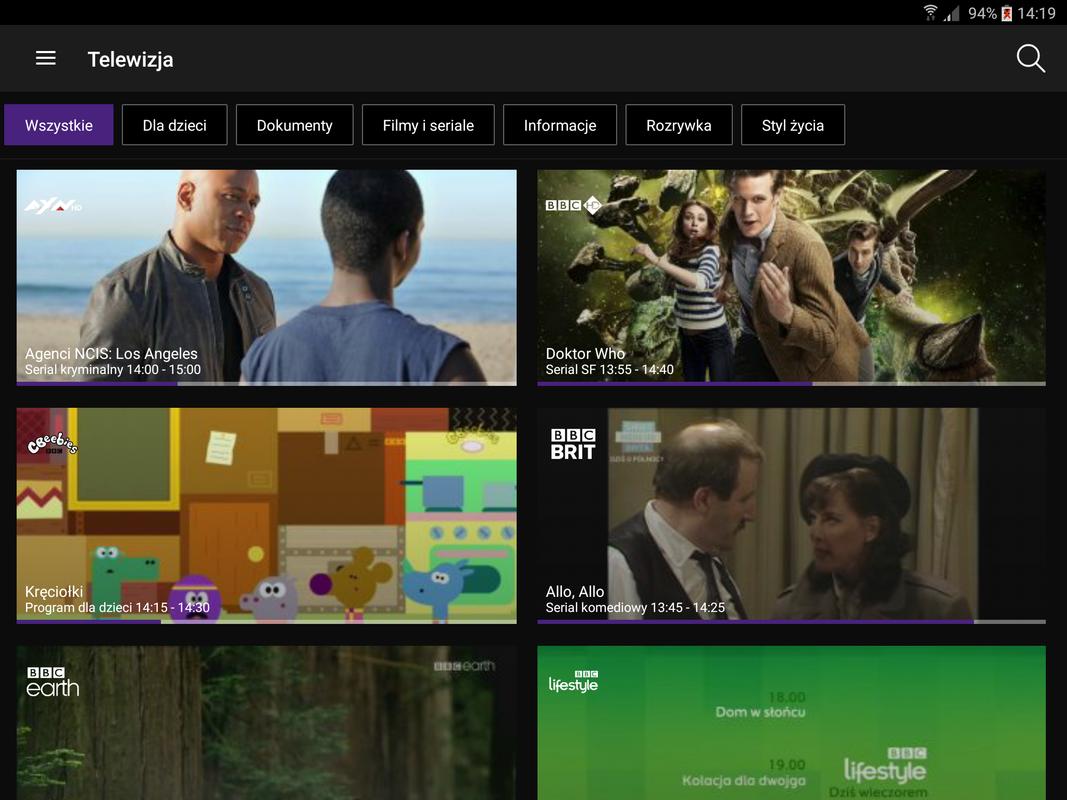Viewport: 1067px width, 800px height.
Task: Tap 'Kolacja dla dwojga' schedule text
Action: coord(744,781)
